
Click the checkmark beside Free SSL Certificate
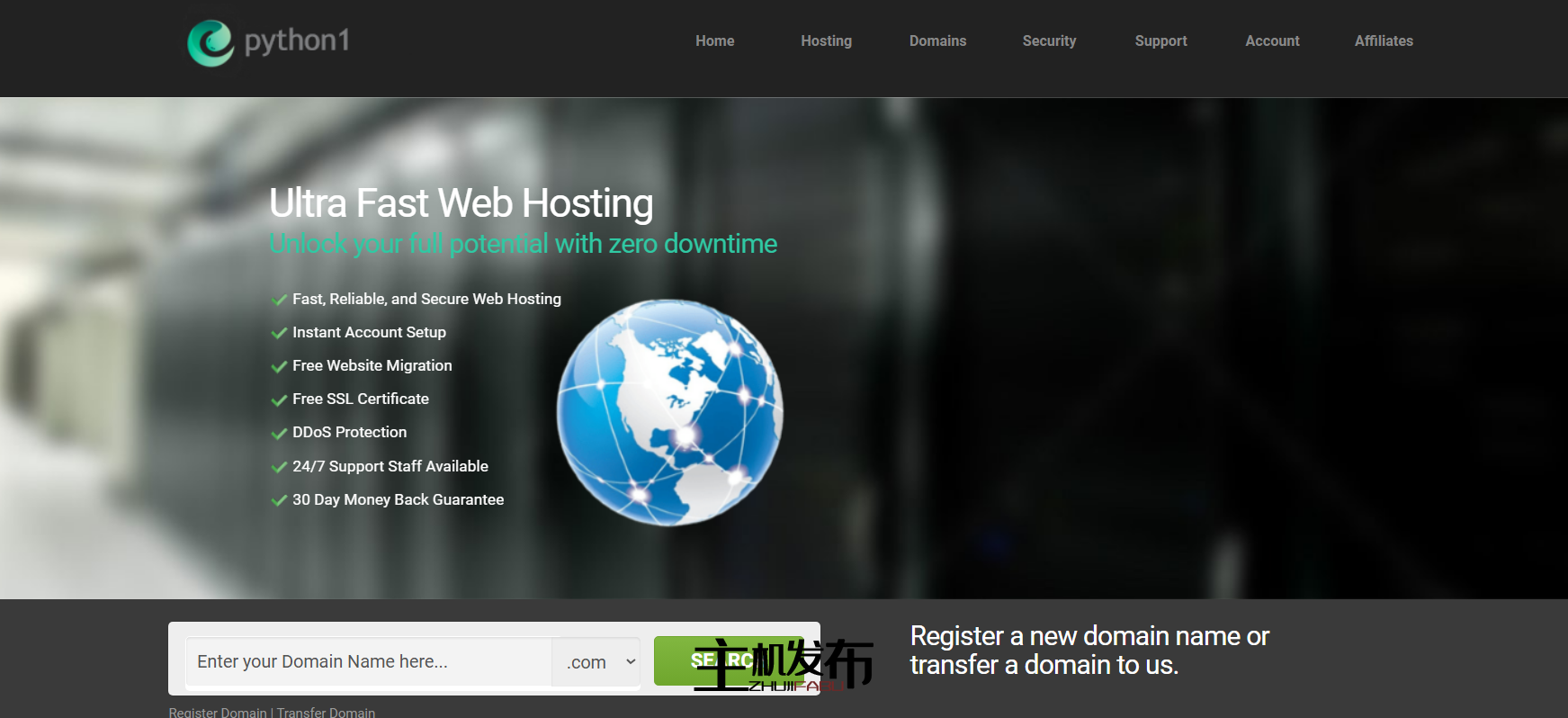pos(279,399)
